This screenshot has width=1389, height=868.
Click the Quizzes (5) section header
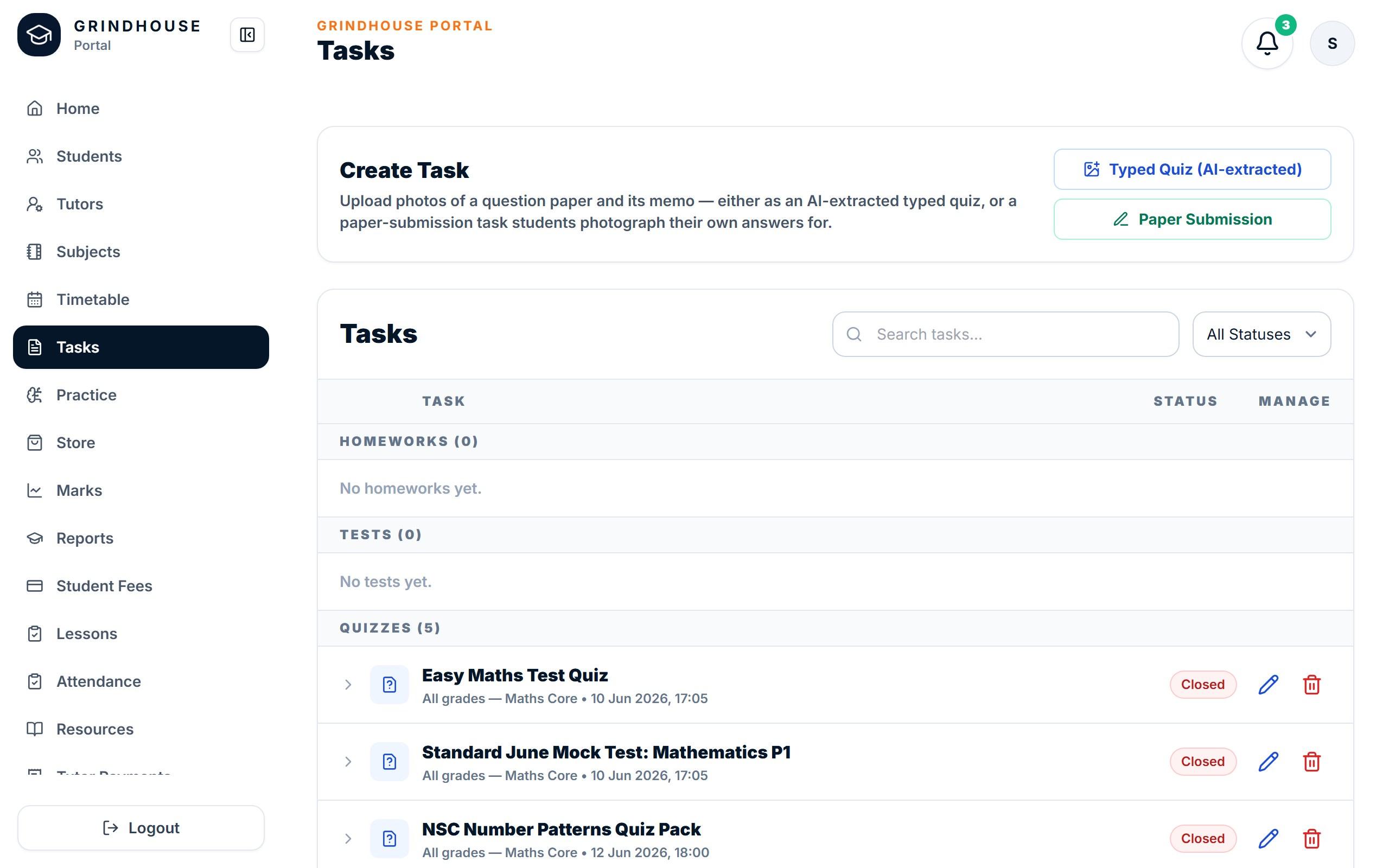pyautogui.click(x=835, y=628)
